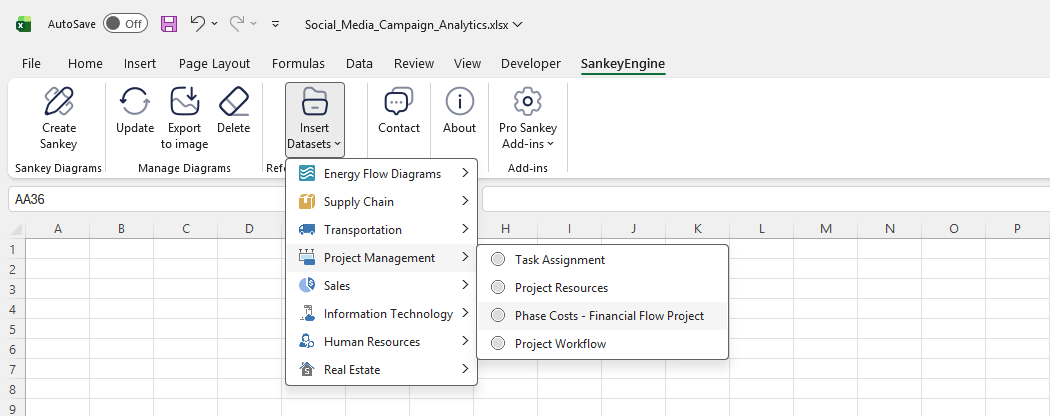Select the Project Management menu item
The image size is (1050, 416).
click(382, 258)
